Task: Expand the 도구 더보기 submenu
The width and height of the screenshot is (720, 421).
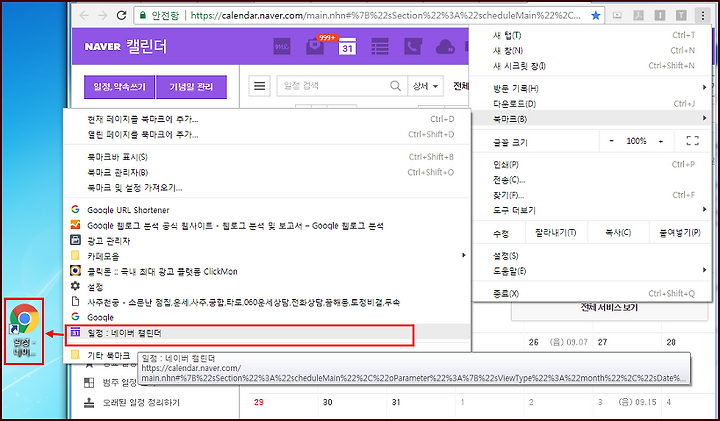Action: point(591,210)
